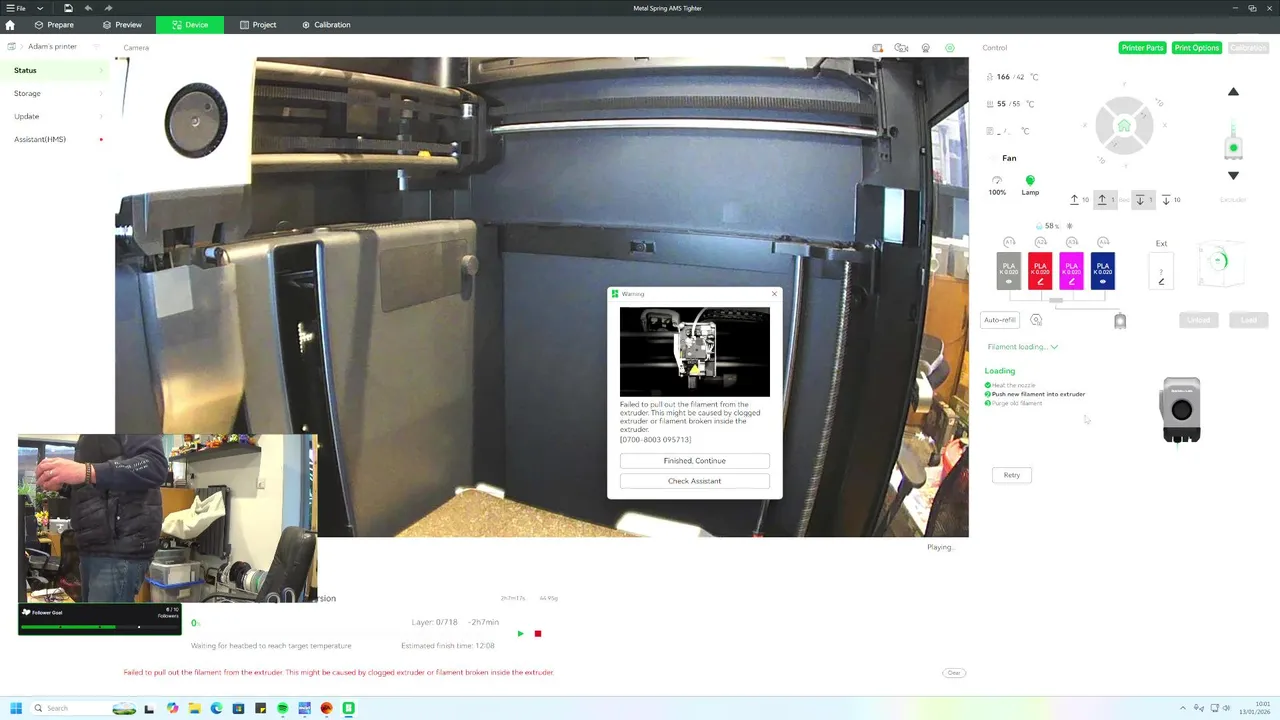Select the dark blue PLA filament slot A4
Viewport: 1280px width, 720px height.
tap(1103, 271)
